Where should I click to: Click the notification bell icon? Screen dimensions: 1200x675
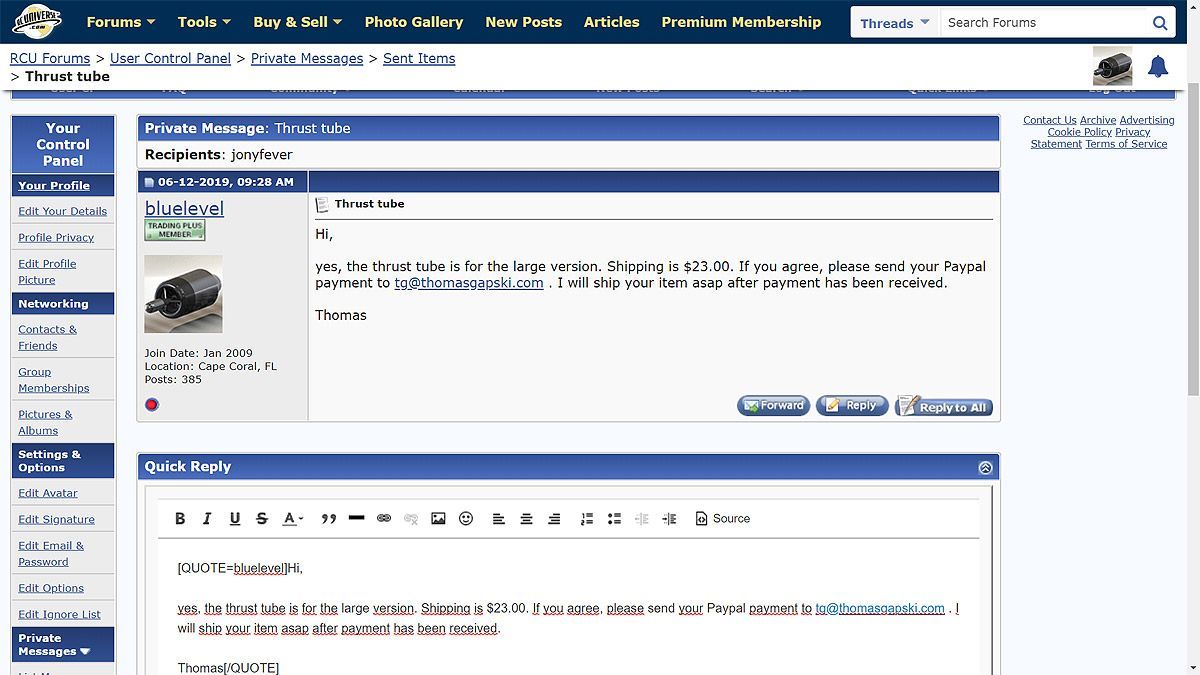[1158, 67]
